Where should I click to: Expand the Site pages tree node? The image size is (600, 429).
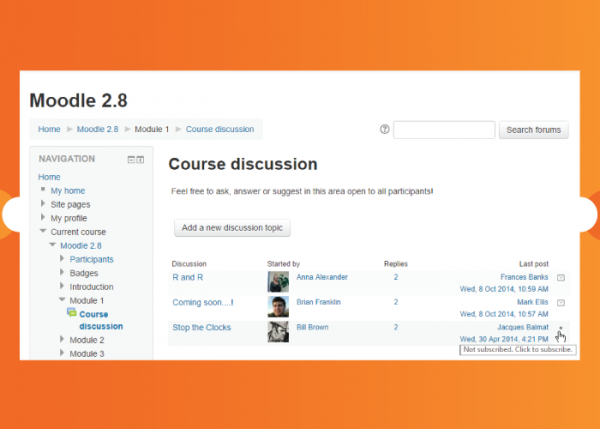tap(43, 204)
